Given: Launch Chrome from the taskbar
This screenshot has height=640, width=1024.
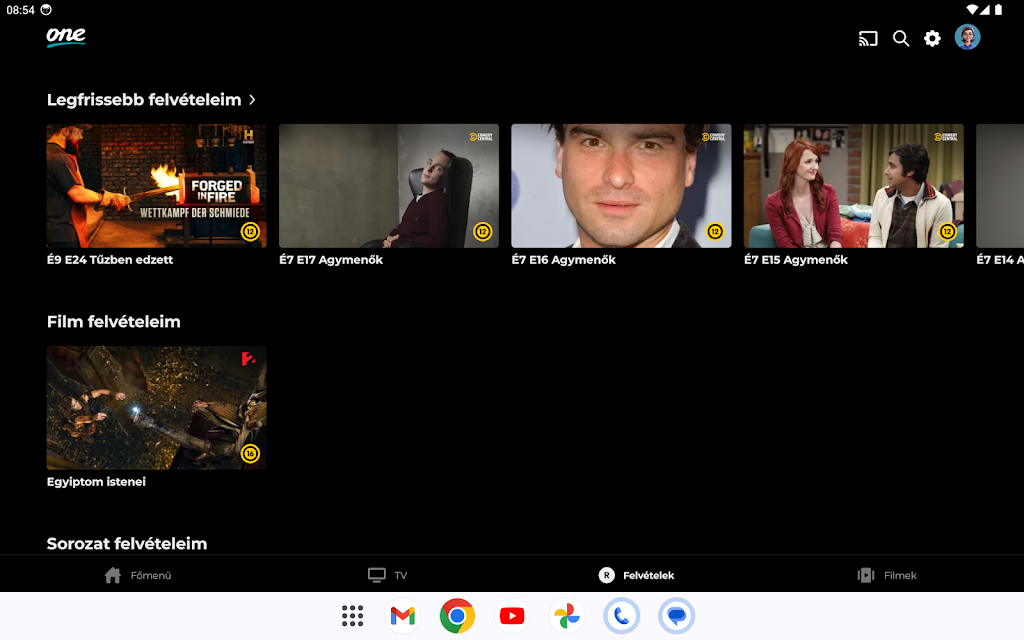Looking at the screenshot, I should click(457, 616).
